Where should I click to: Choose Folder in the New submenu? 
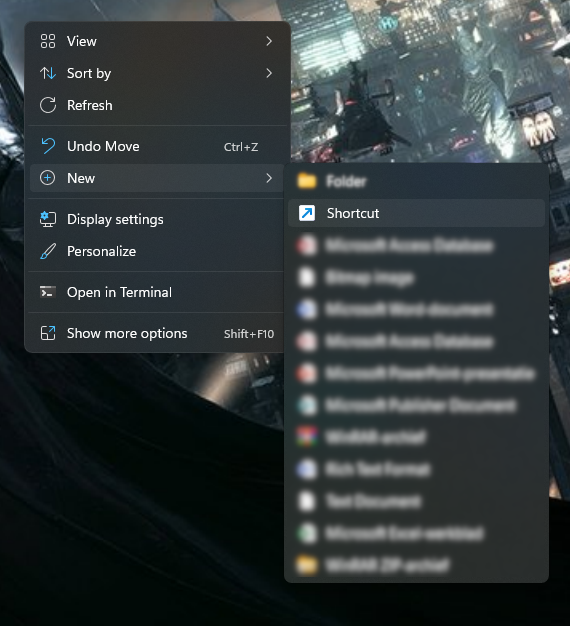click(416, 181)
